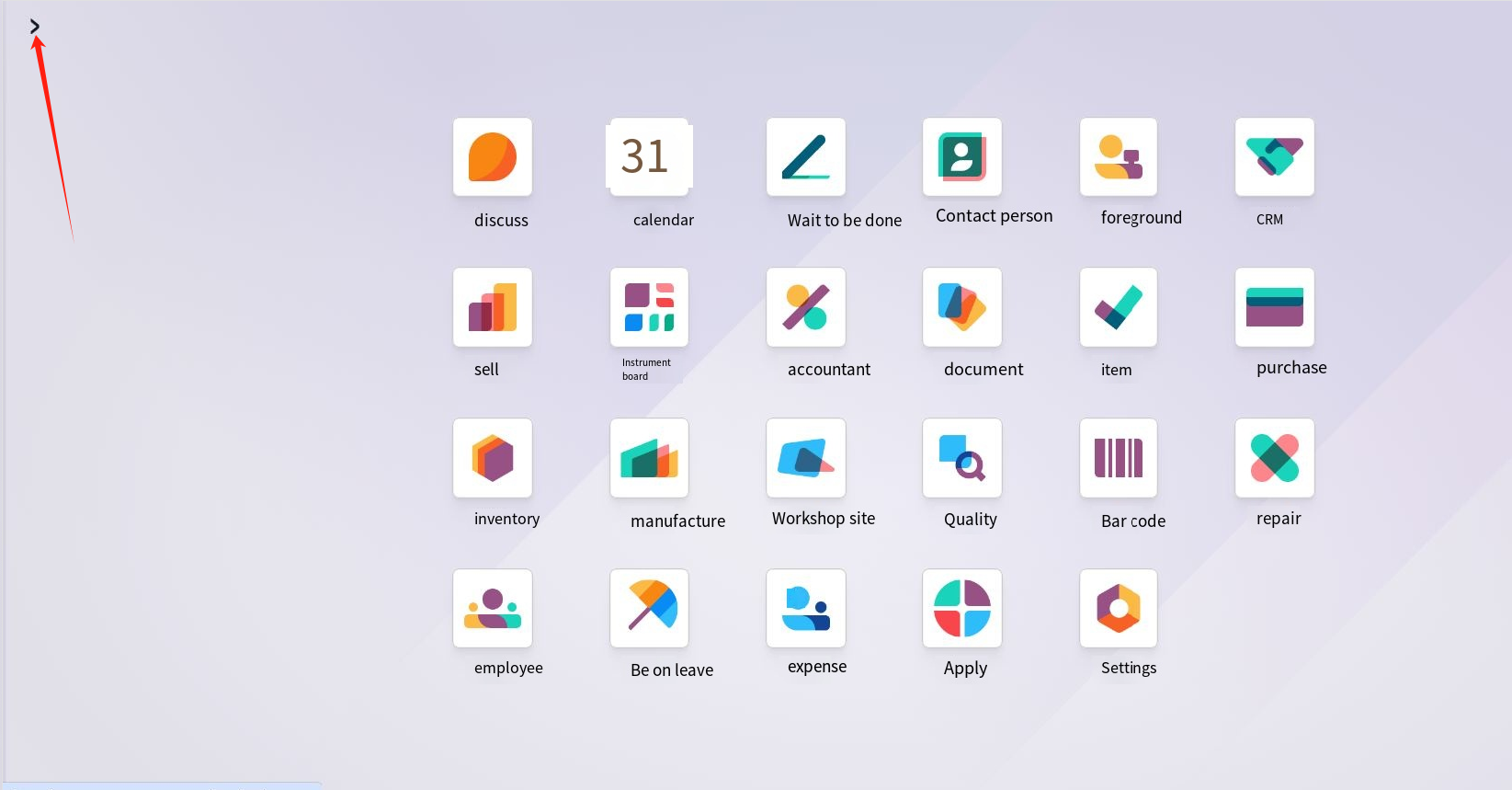Open the employee app icon
1512x790 pixels.
(x=493, y=608)
